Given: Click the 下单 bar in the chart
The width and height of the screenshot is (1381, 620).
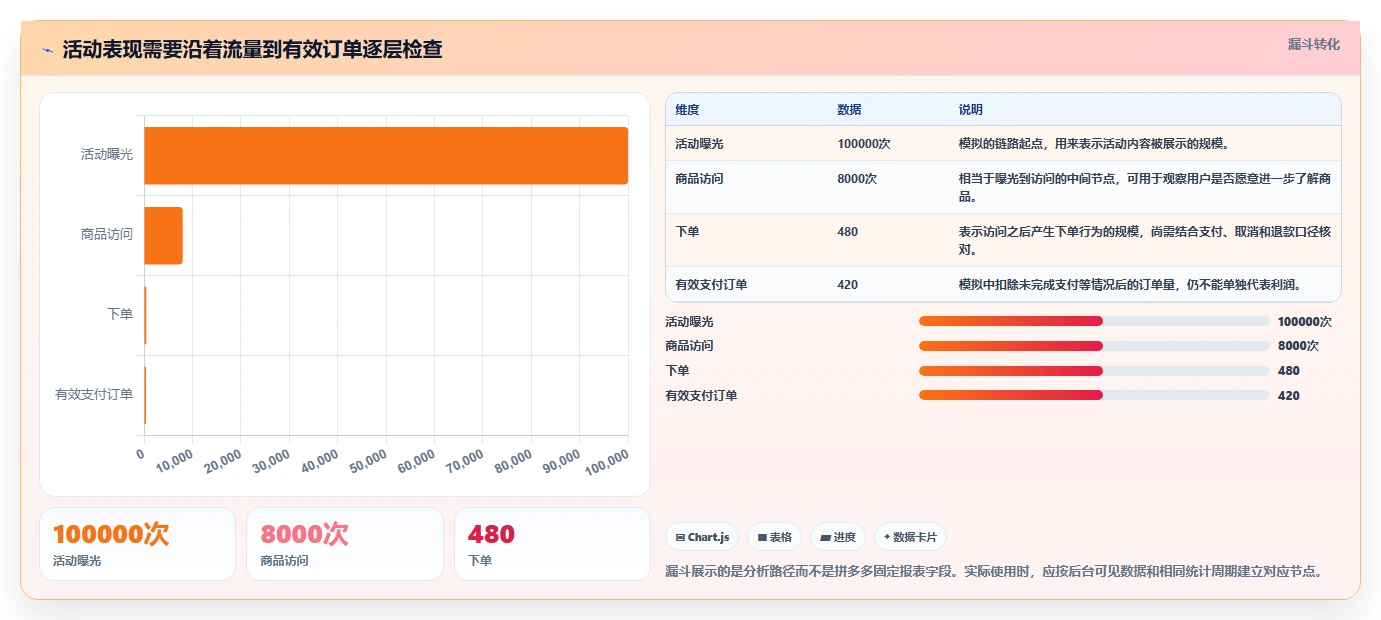Looking at the screenshot, I should pos(145,315).
